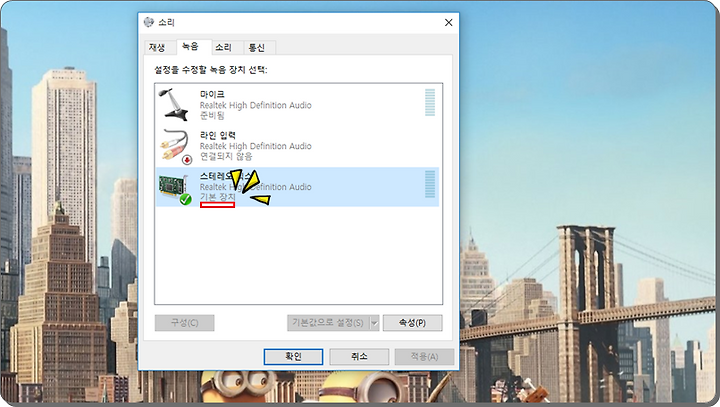This screenshot has width=720, height=407.
Task: Click the 마이크 volume level meter
Action: tap(430, 102)
